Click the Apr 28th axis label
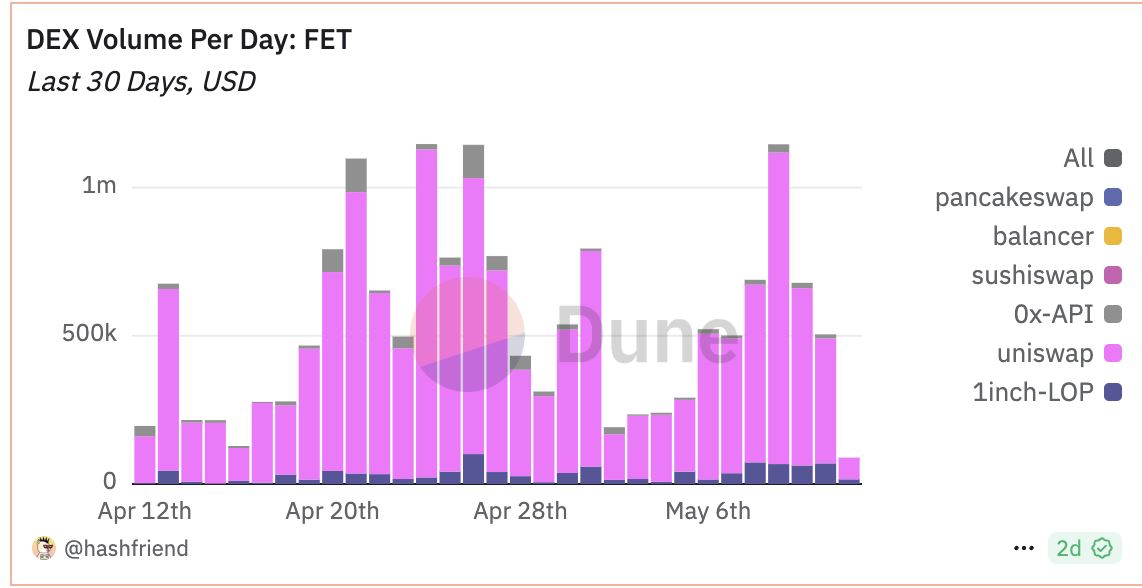This screenshot has width=1142, height=588. [520, 511]
